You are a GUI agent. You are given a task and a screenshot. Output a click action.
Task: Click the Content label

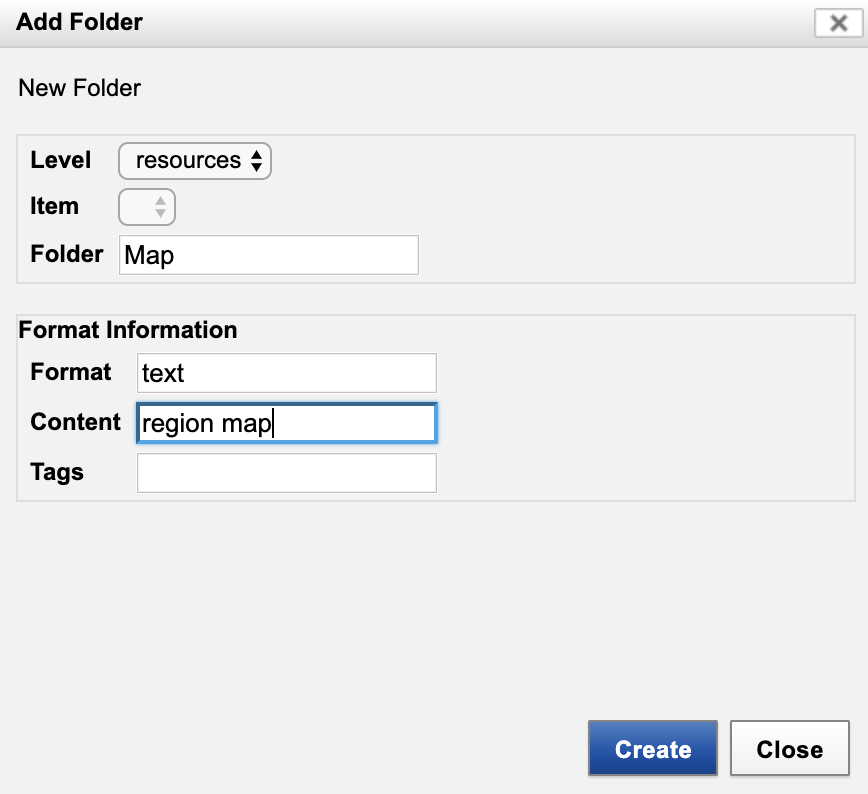76,422
